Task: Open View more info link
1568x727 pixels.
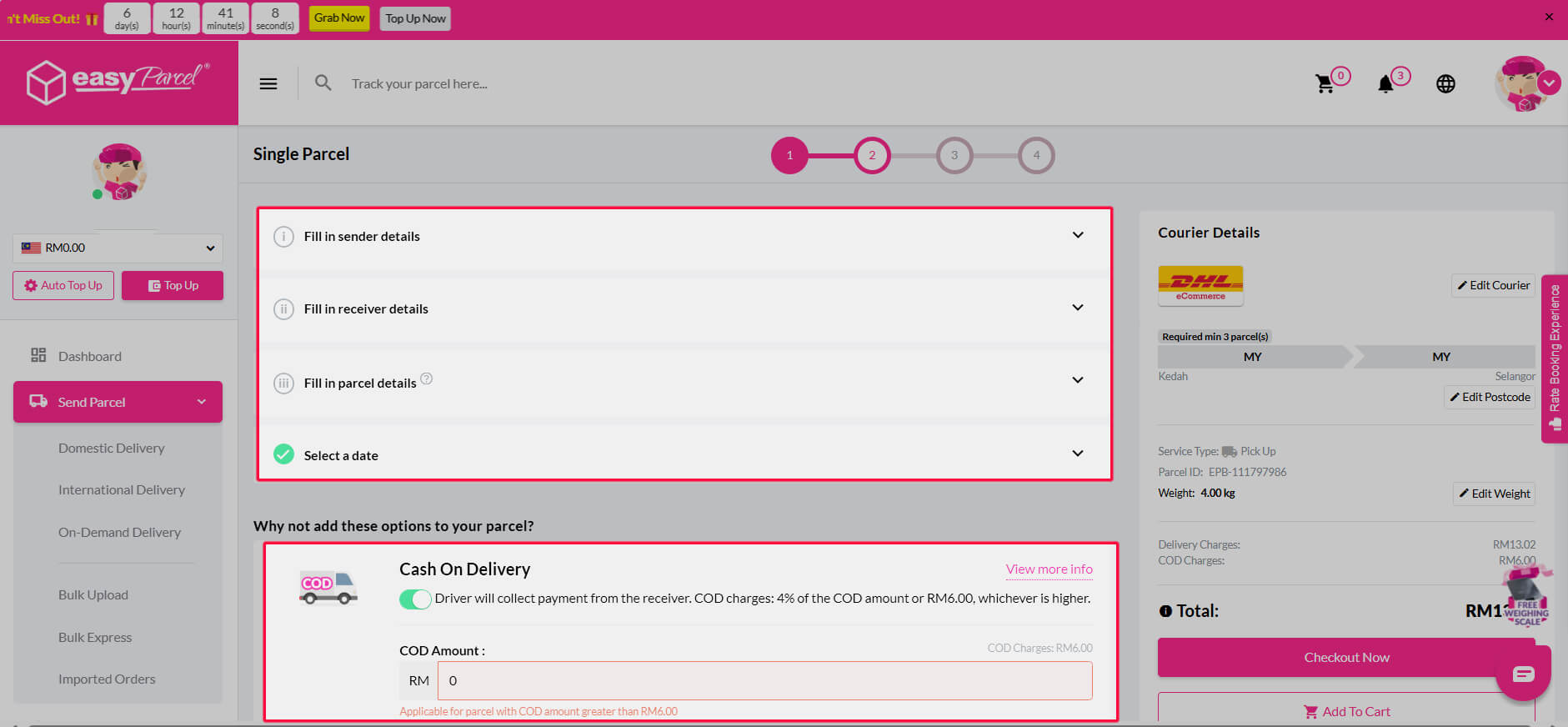Action: 1049,569
